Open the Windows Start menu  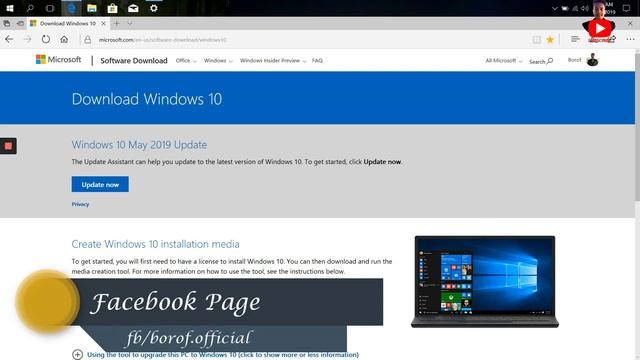(x=10, y=8)
